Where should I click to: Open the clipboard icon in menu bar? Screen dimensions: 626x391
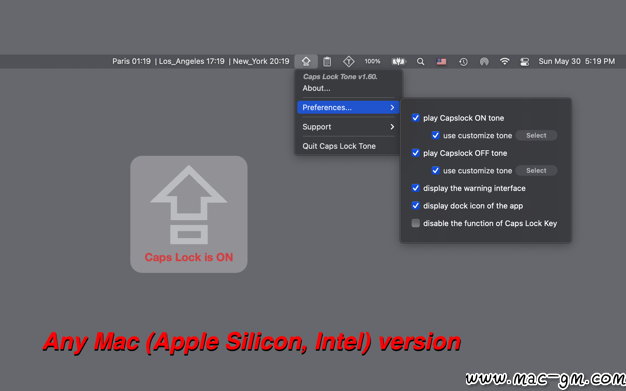327,62
